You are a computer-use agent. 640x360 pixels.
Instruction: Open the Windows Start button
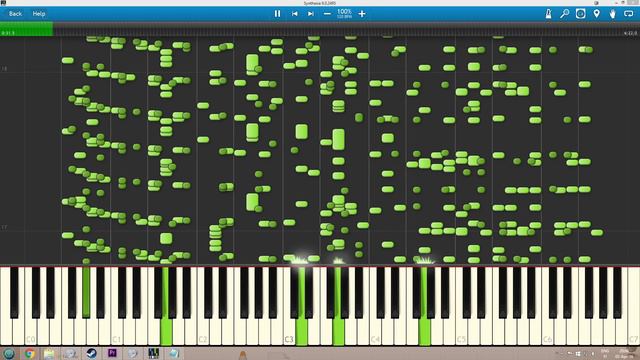point(9,353)
